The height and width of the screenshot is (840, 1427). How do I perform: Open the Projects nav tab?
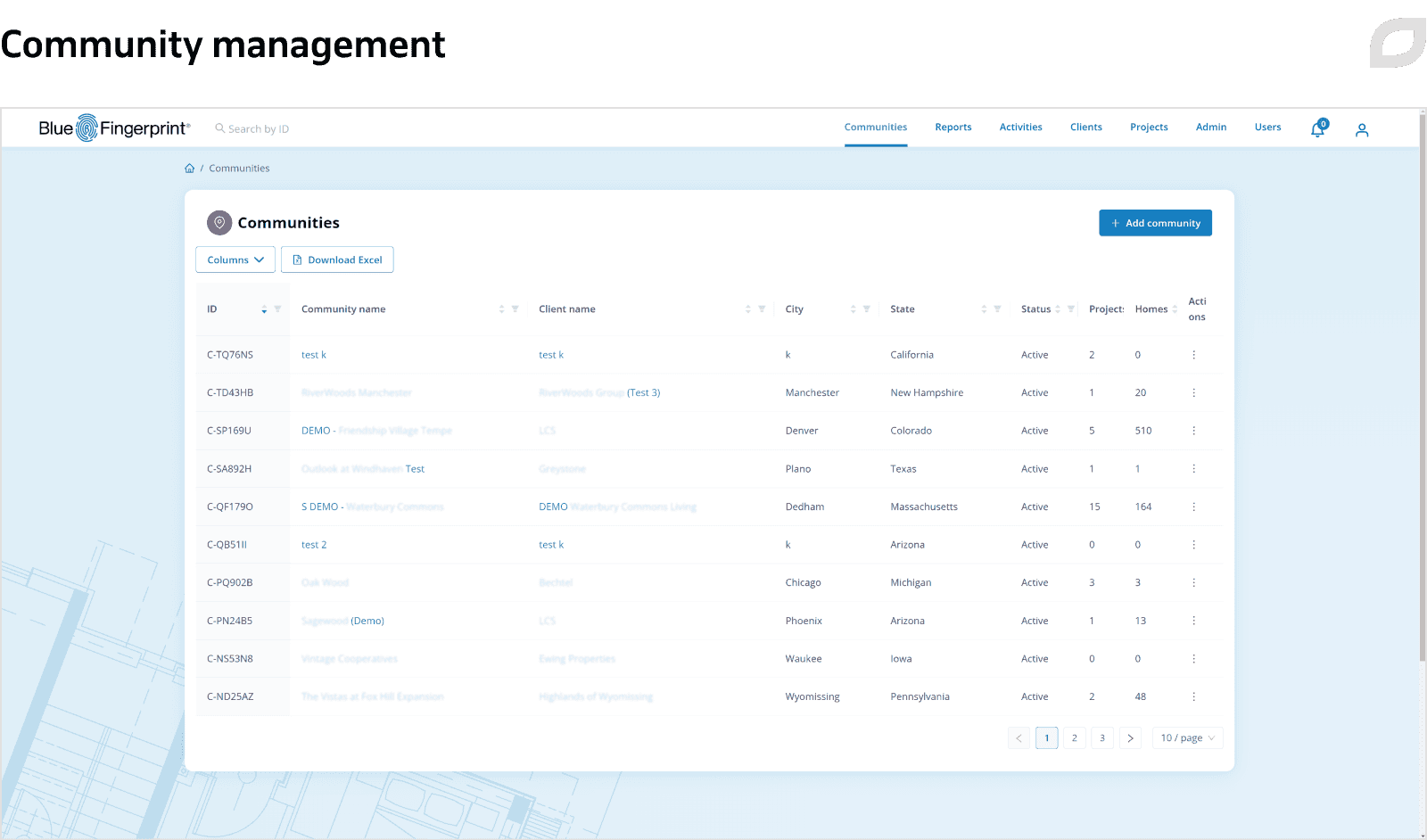(1149, 128)
